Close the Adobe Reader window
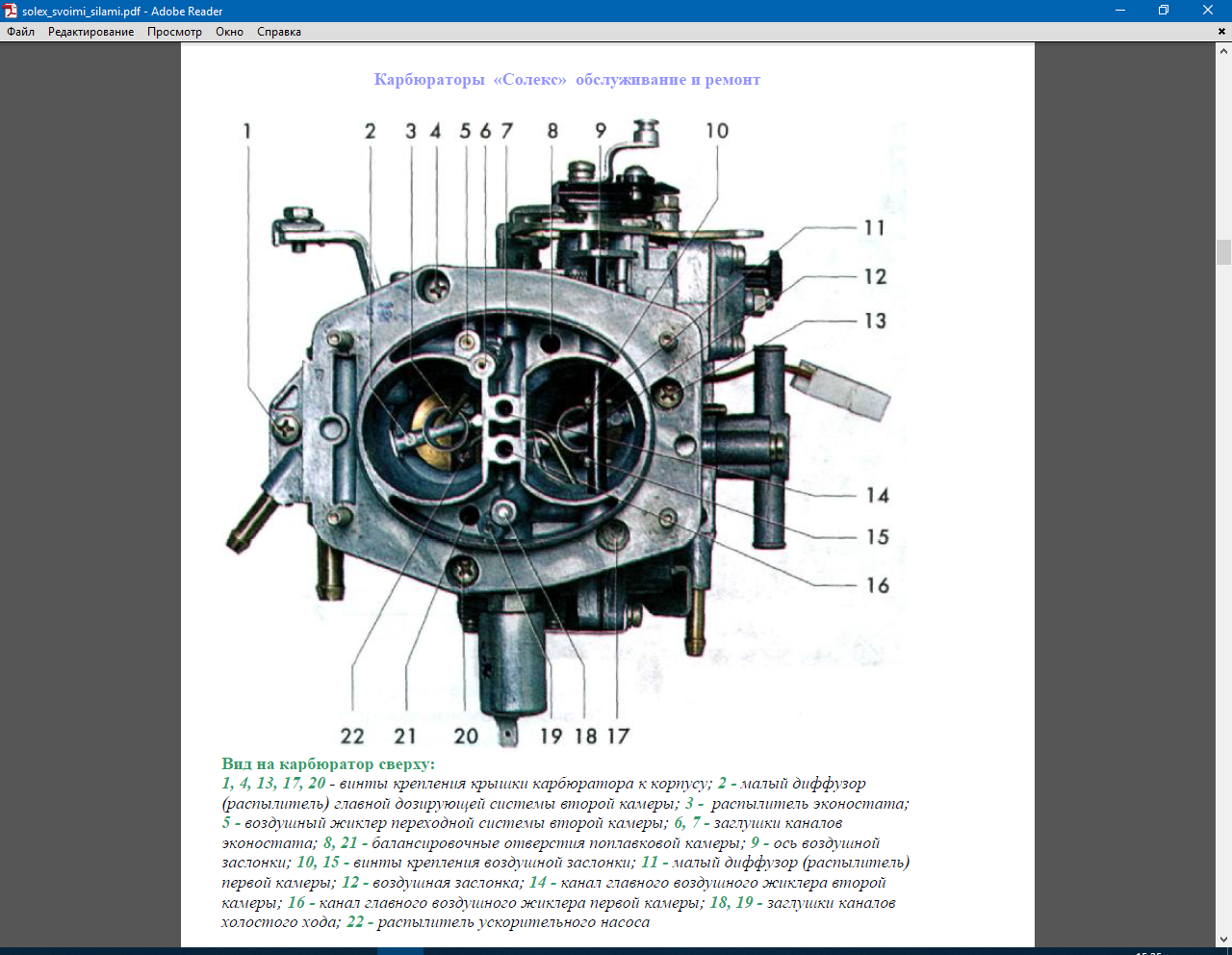The image size is (1232, 955). [1208, 11]
